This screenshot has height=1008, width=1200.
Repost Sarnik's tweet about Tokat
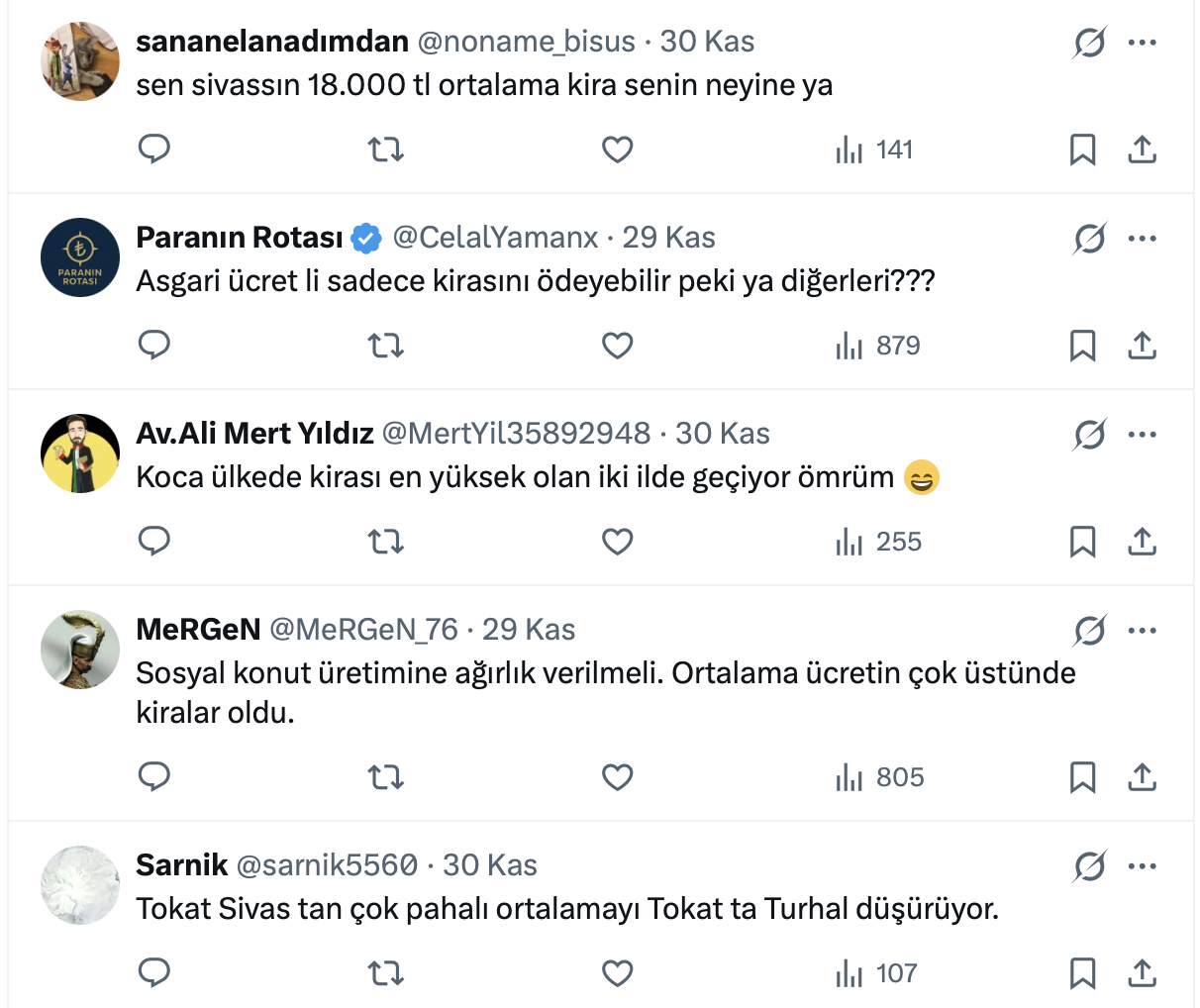pos(385,973)
